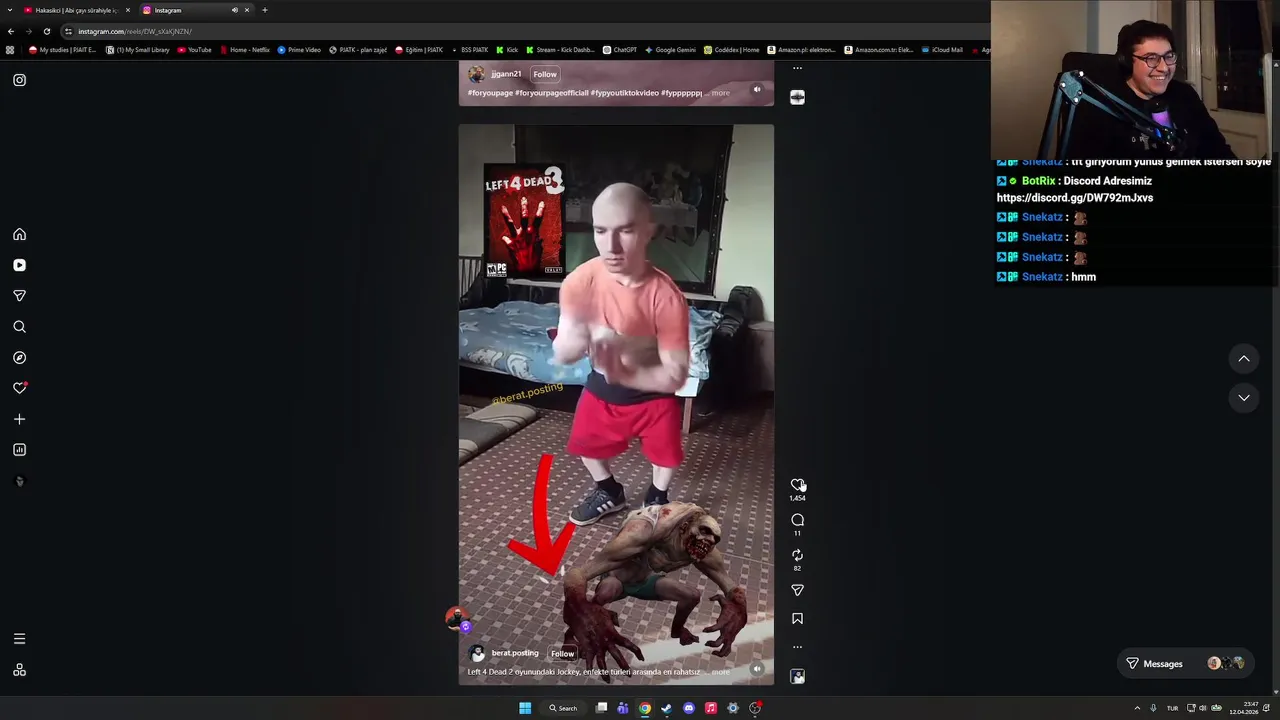Open the taskbar Search box
The image size is (1280, 720).
[563, 708]
